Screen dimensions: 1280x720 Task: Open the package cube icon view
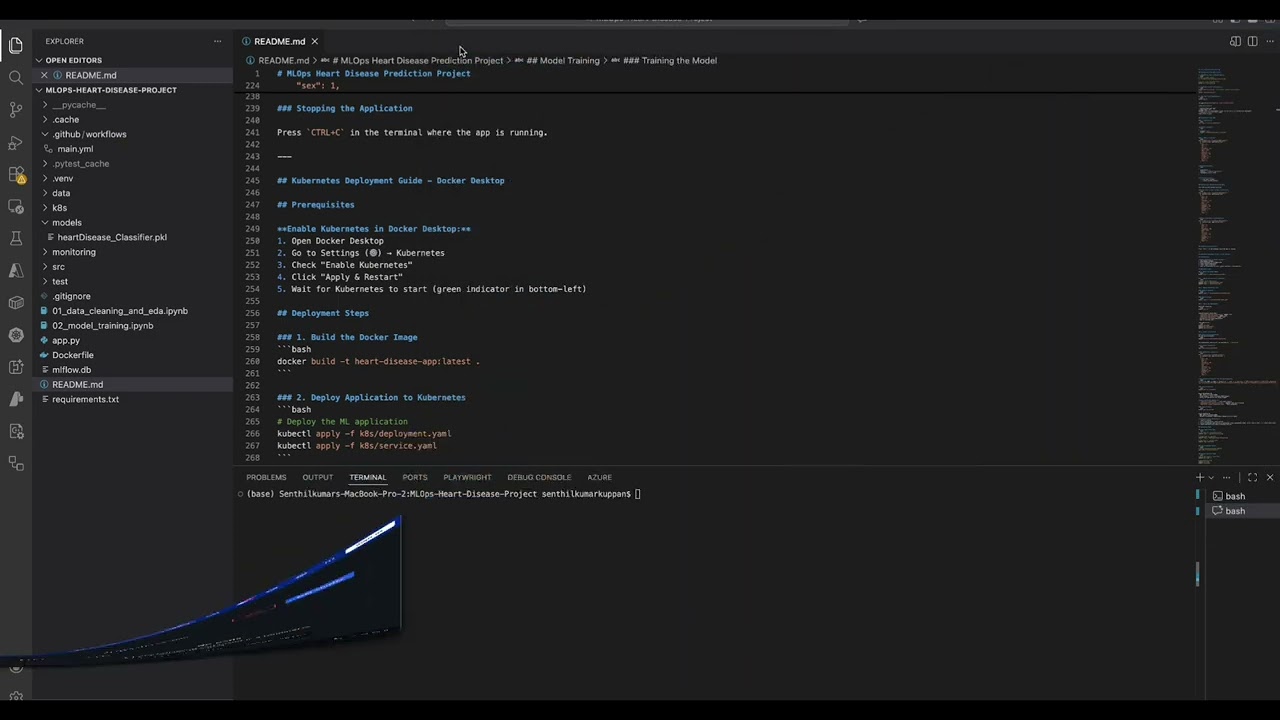16,303
